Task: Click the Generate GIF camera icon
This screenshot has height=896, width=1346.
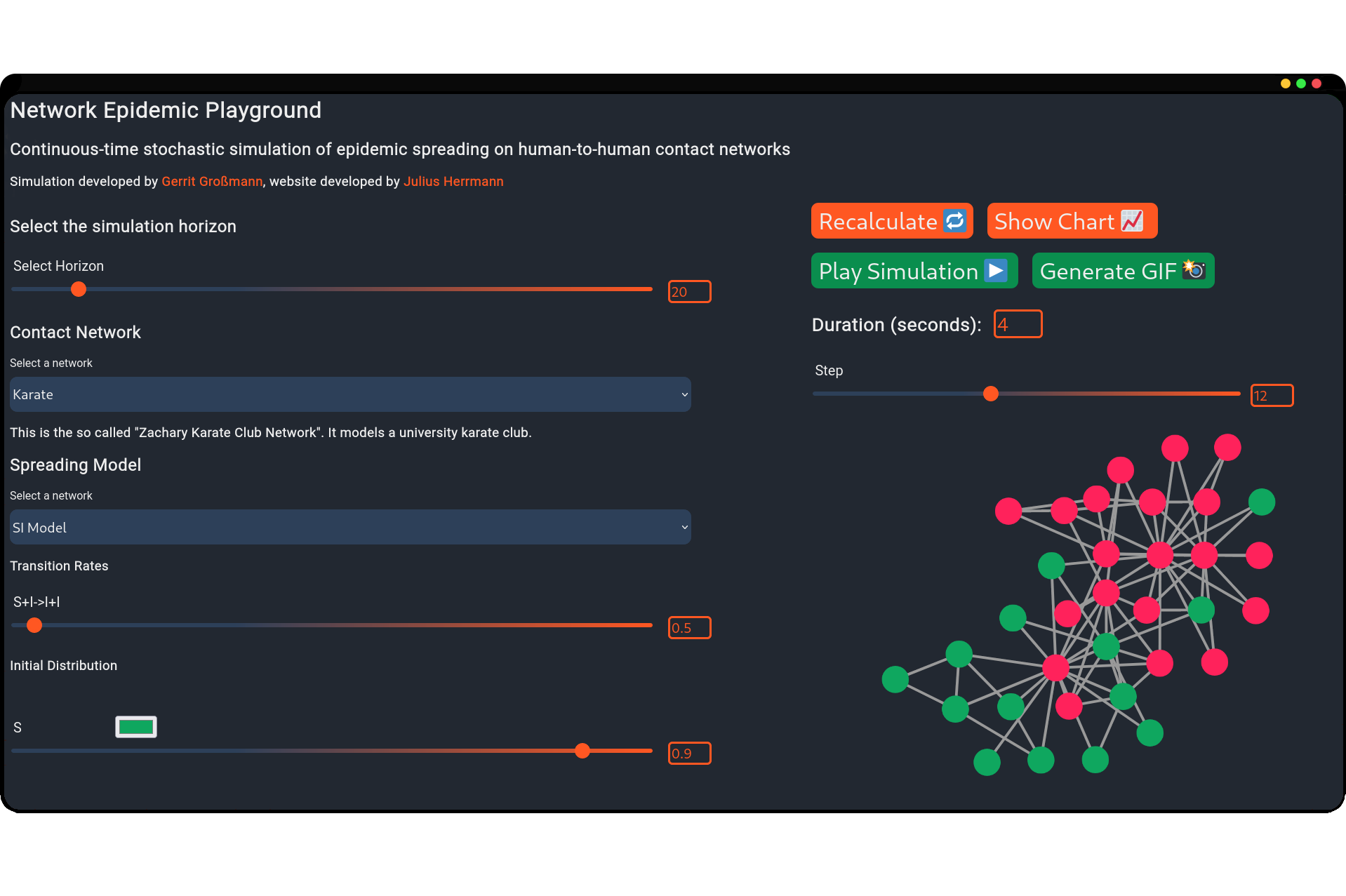Action: point(1194,270)
